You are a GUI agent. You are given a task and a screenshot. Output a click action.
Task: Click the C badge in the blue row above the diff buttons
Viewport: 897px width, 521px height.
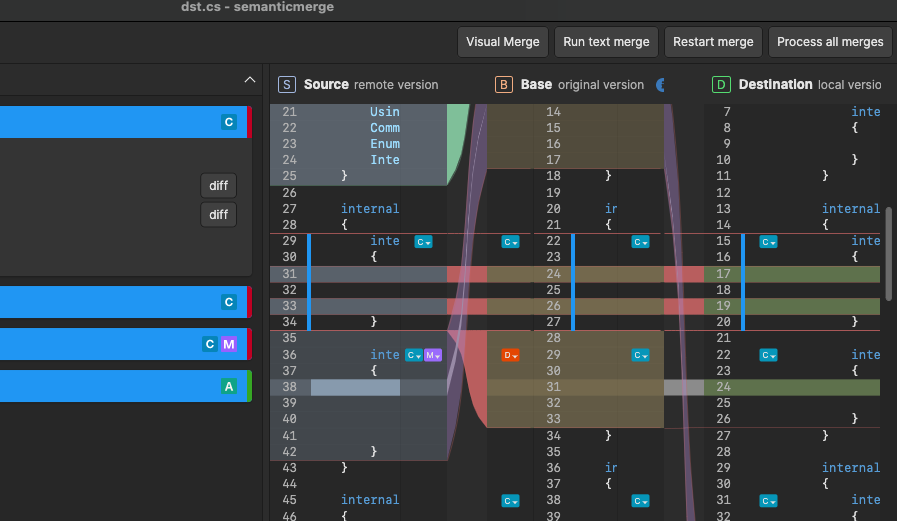[x=229, y=122]
